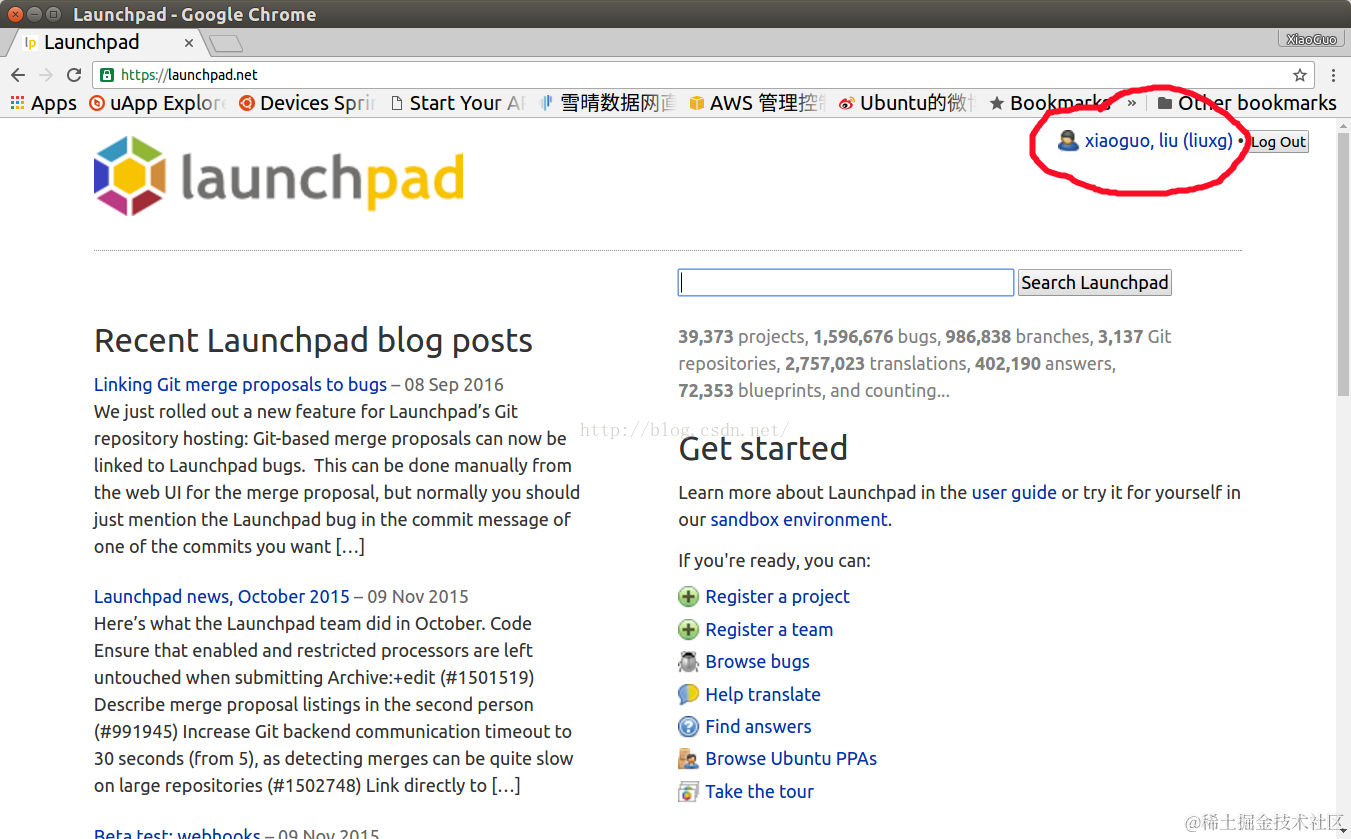This screenshot has width=1351, height=839.
Task: Click the XiaoGuo profile button
Action: (1310, 39)
